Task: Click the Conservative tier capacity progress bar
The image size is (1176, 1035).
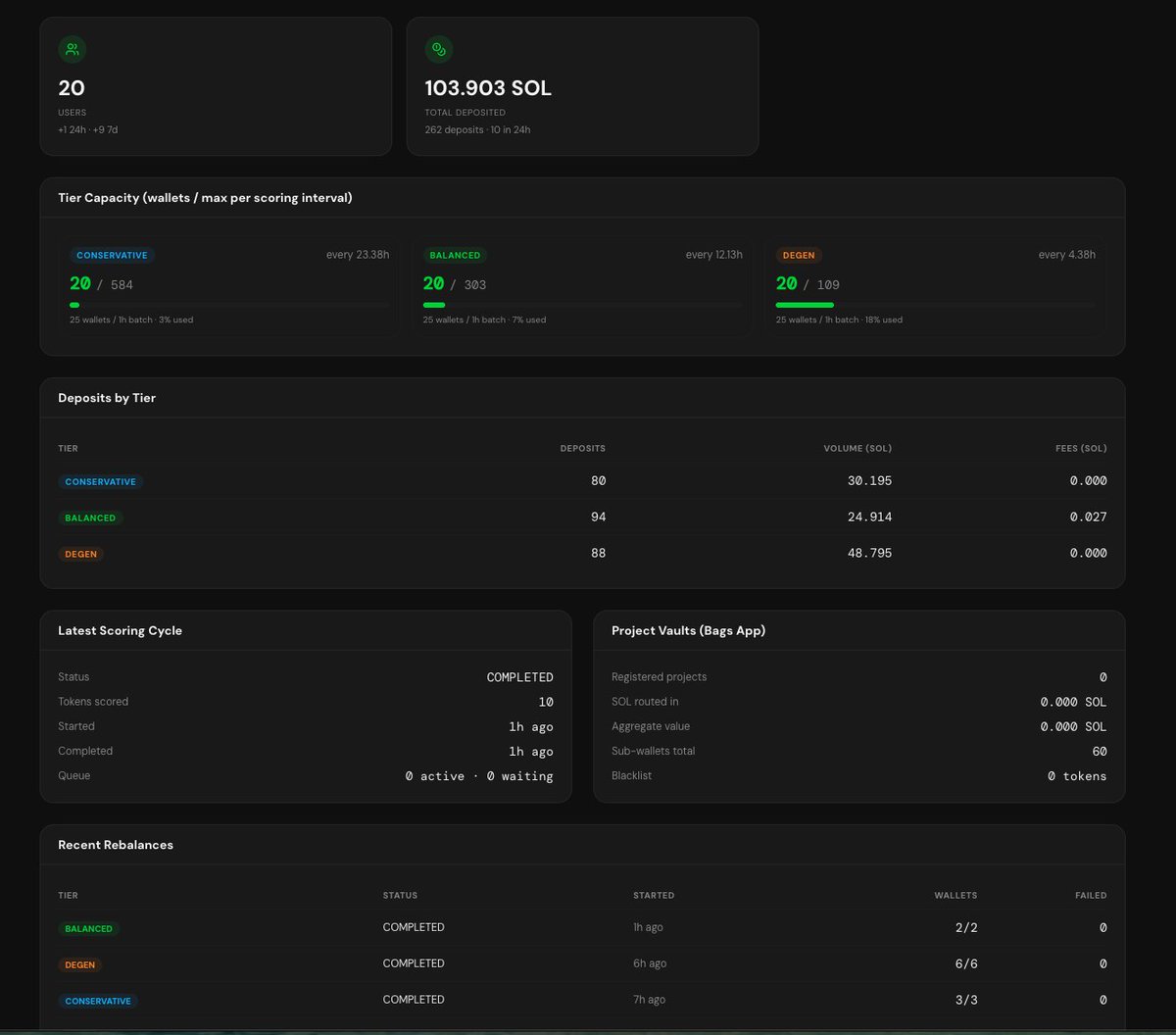Action: pos(229,305)
